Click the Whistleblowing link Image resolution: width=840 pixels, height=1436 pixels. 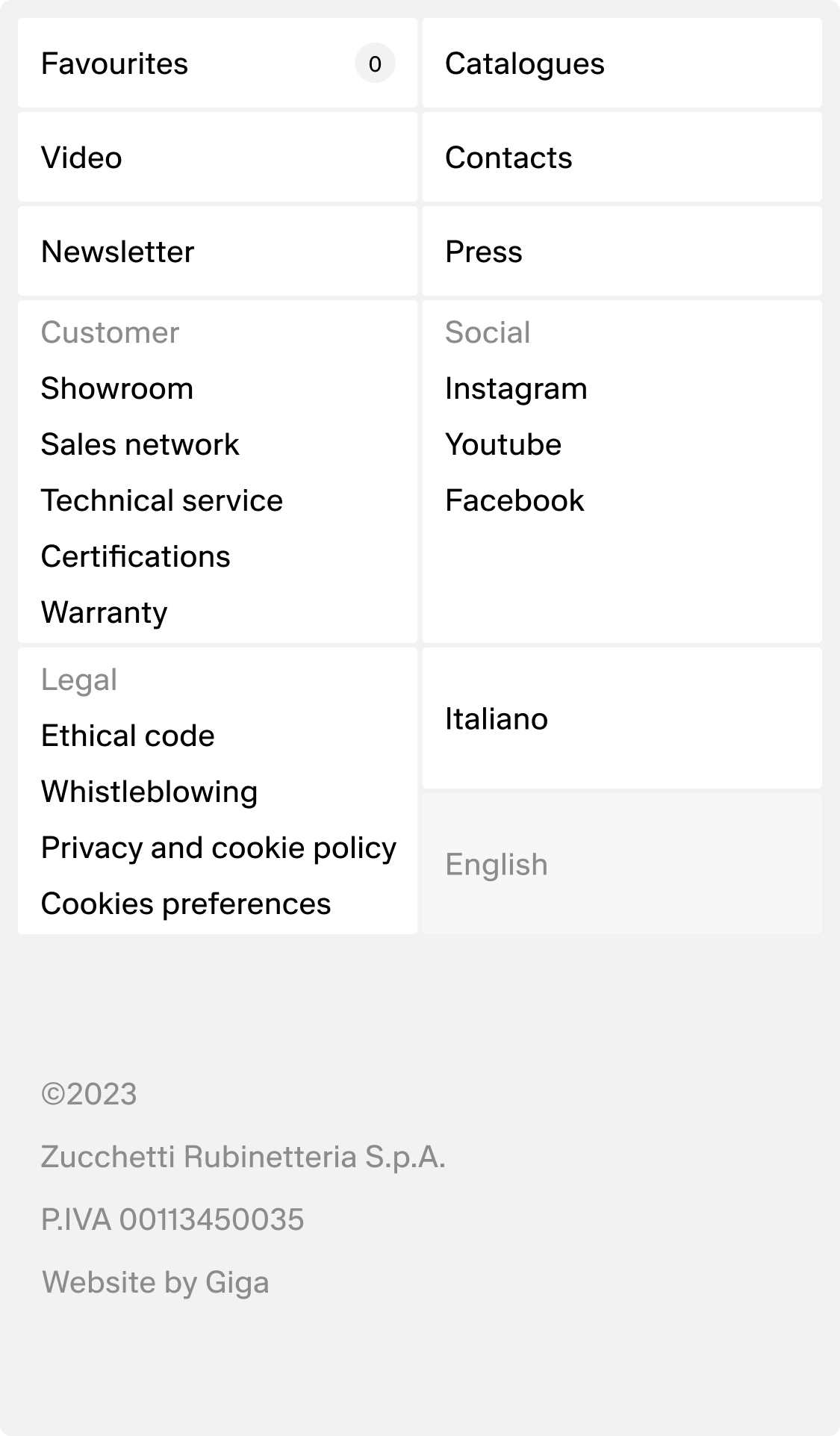149,792
